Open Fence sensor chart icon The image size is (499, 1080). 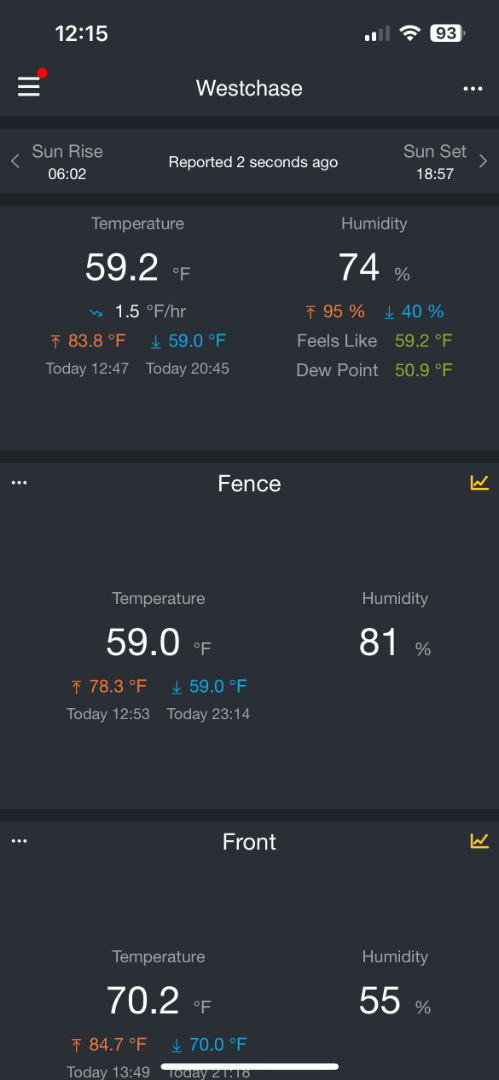tap(480, 483)
